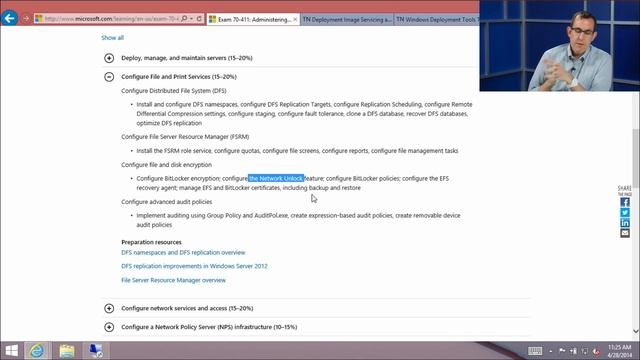Click the browser forward arrow

[x=26, y=19]
